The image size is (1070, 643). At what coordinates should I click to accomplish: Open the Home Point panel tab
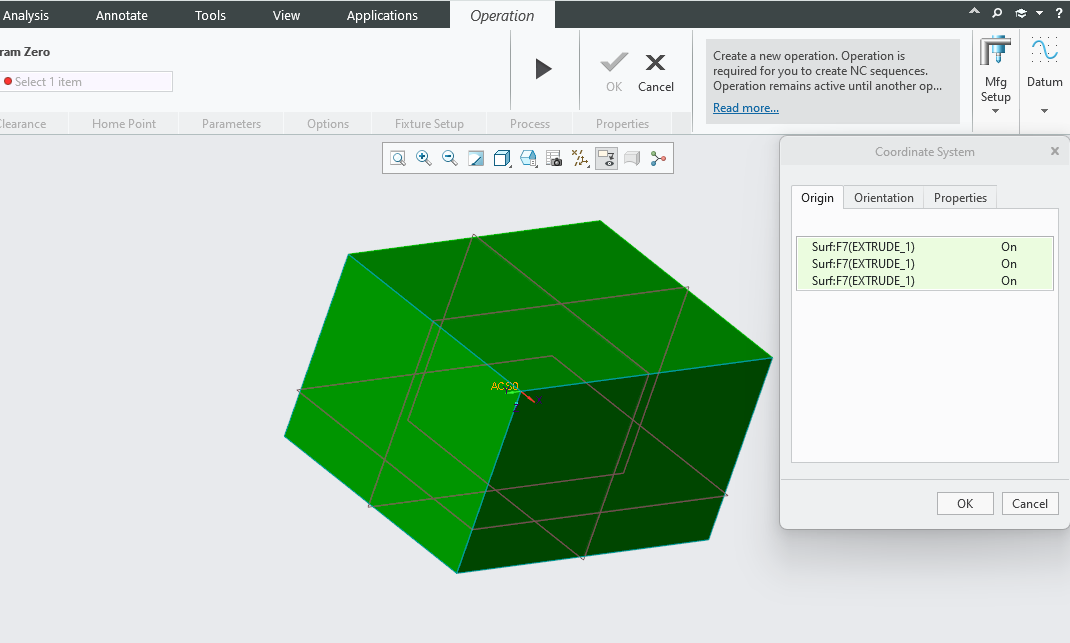[124, 124]
